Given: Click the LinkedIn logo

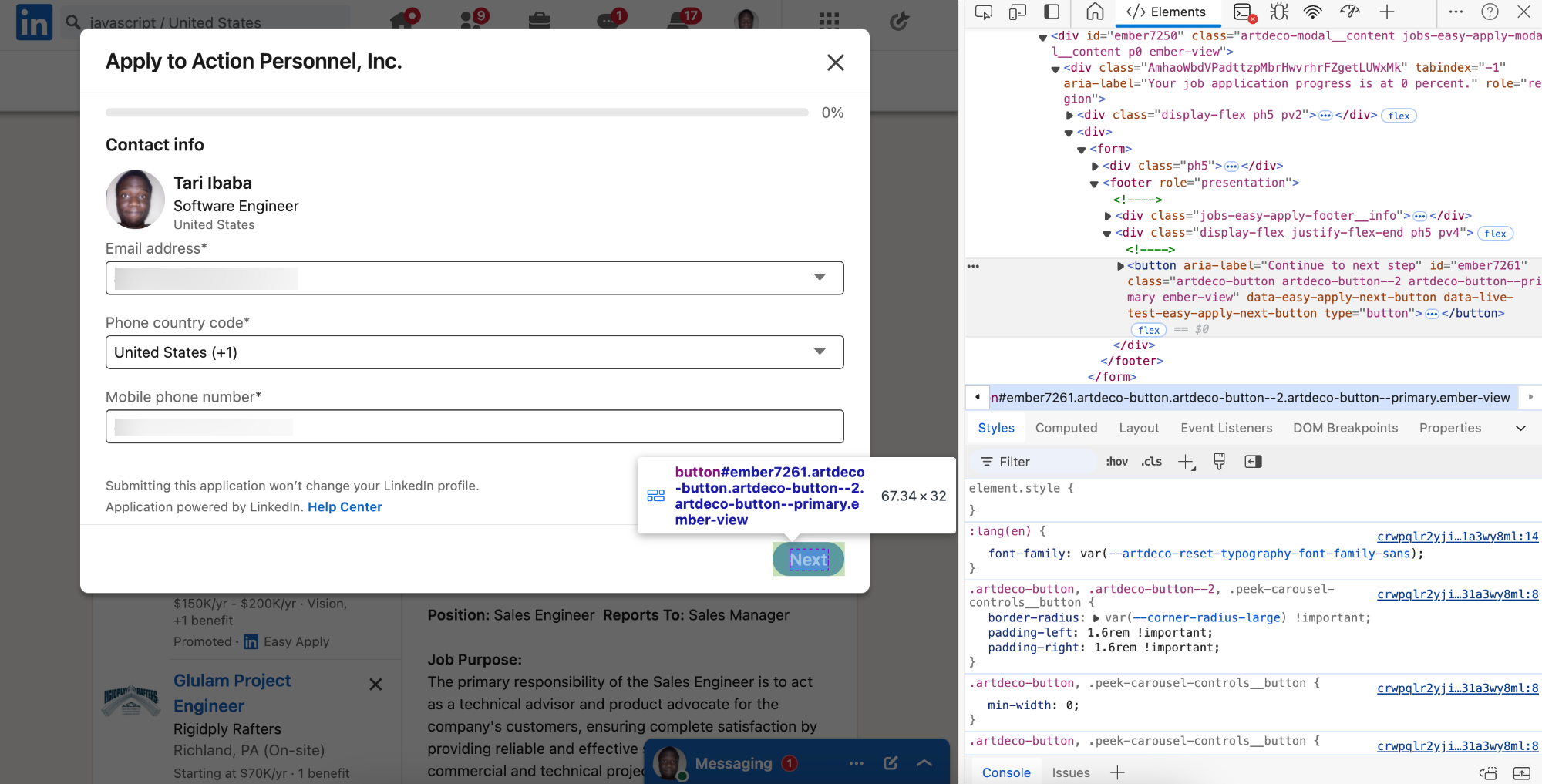Looking at the screenshot, I should [x=34, y=22].
